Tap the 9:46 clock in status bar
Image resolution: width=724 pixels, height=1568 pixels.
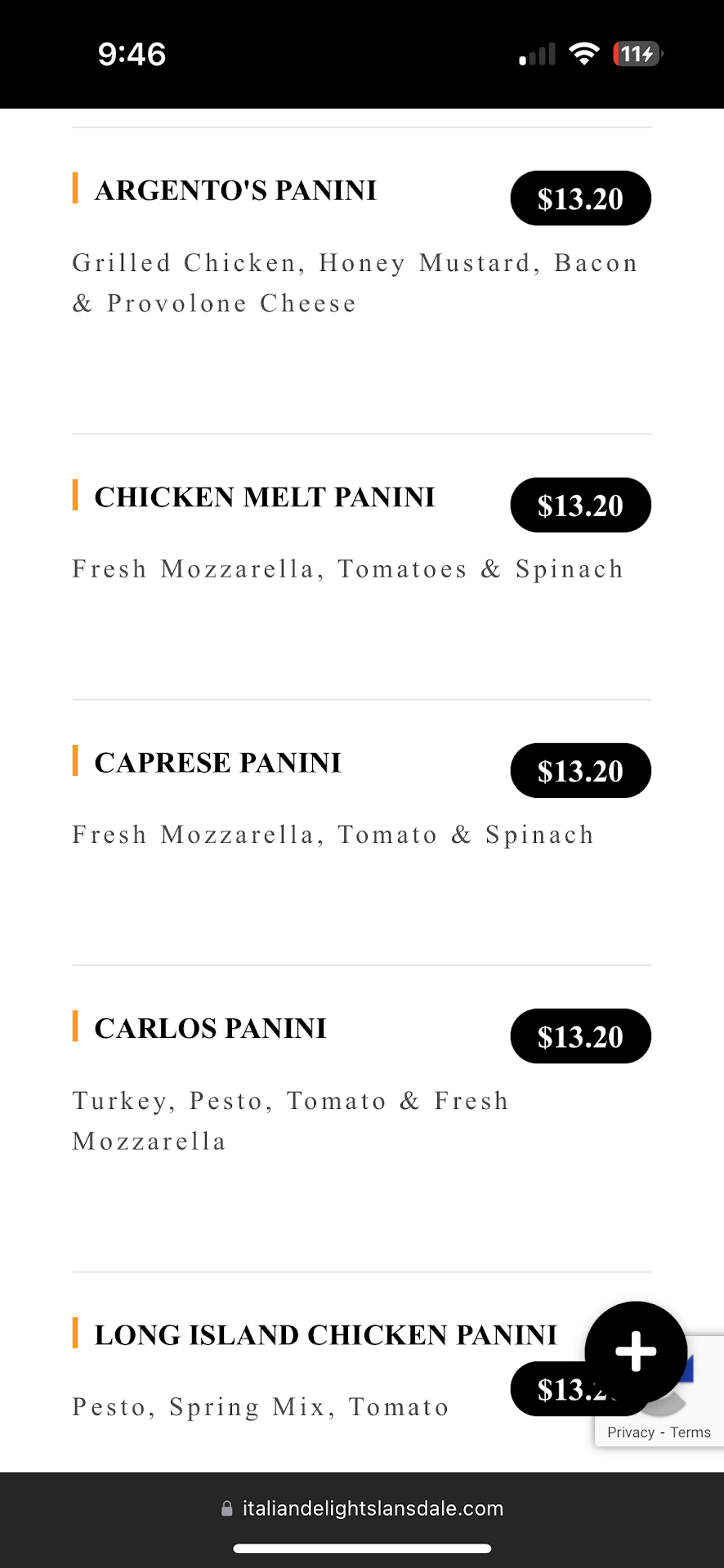click(132, 54)
